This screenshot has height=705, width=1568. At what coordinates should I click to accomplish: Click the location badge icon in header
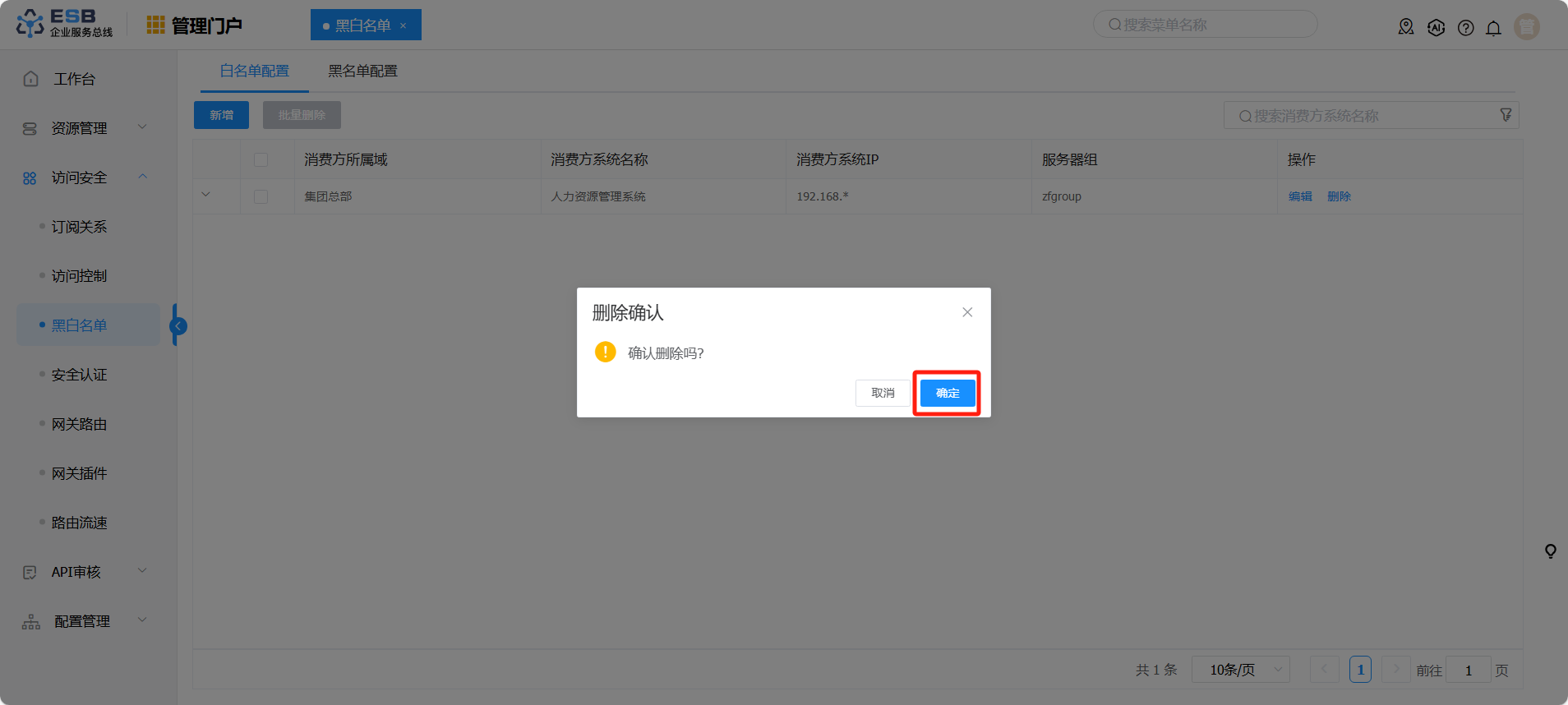(x=1406, y=27)
